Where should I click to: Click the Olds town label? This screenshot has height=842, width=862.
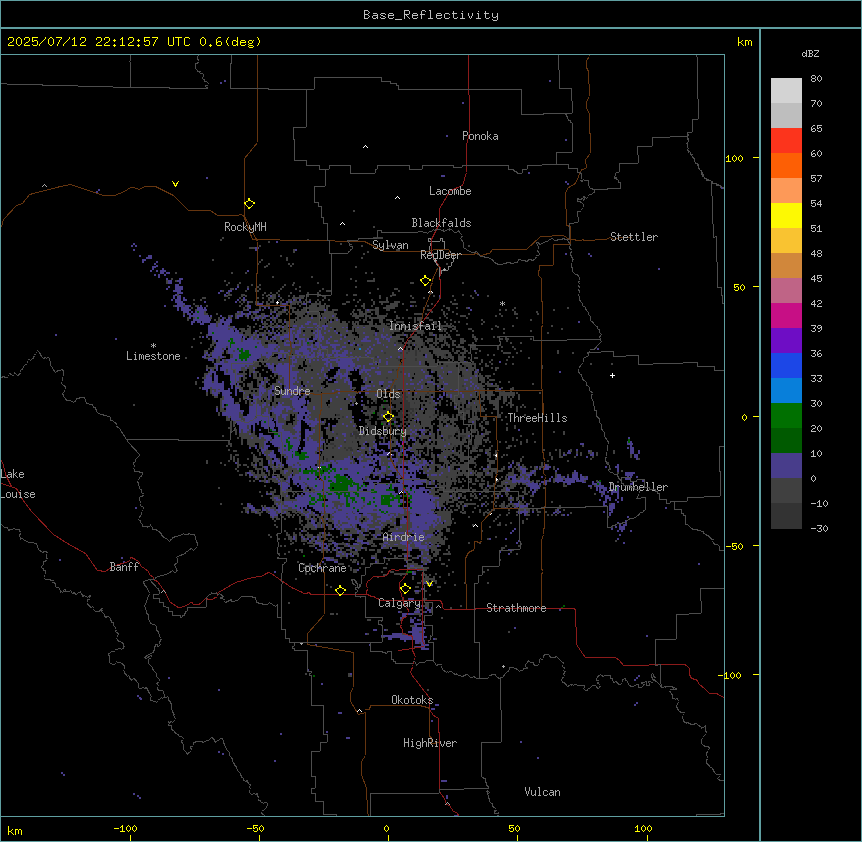388,394
